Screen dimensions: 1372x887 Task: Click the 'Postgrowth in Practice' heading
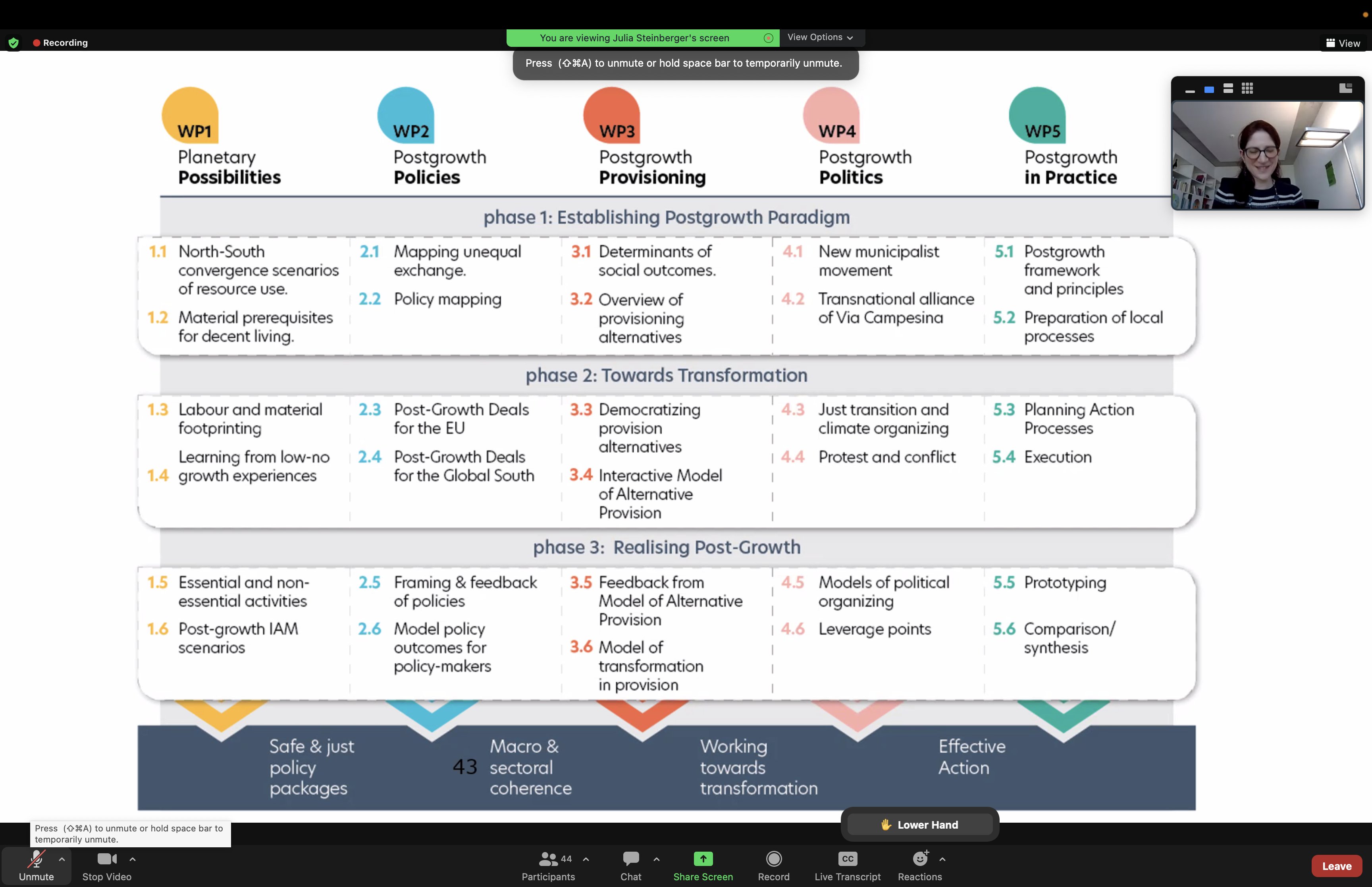click(x=1071, y=167)
